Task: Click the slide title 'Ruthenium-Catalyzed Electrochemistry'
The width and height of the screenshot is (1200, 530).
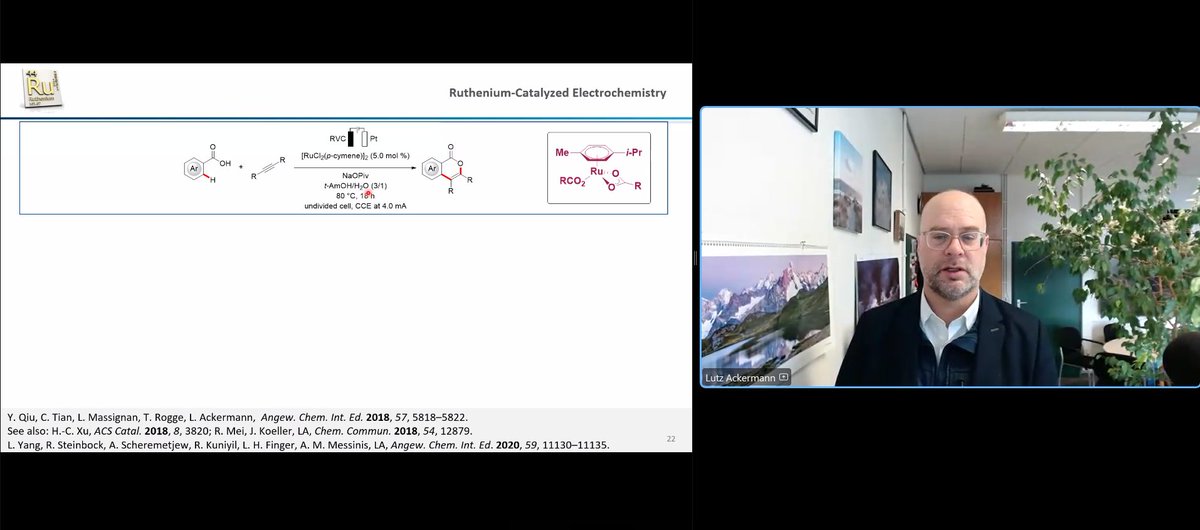Action: click(x=558, y=93)
